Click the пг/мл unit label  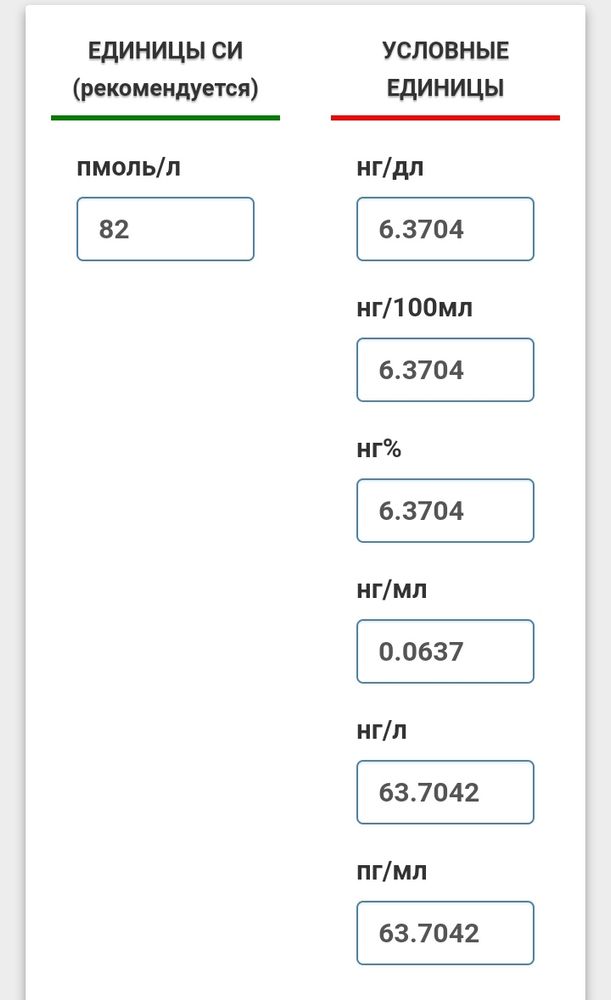(x=391, y=871)
